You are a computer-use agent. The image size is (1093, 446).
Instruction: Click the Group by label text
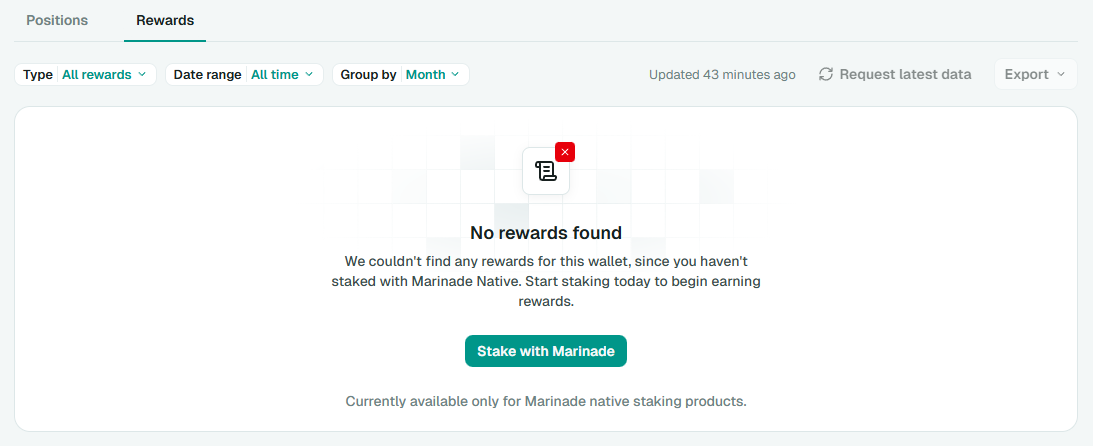(x=368, y=74)
